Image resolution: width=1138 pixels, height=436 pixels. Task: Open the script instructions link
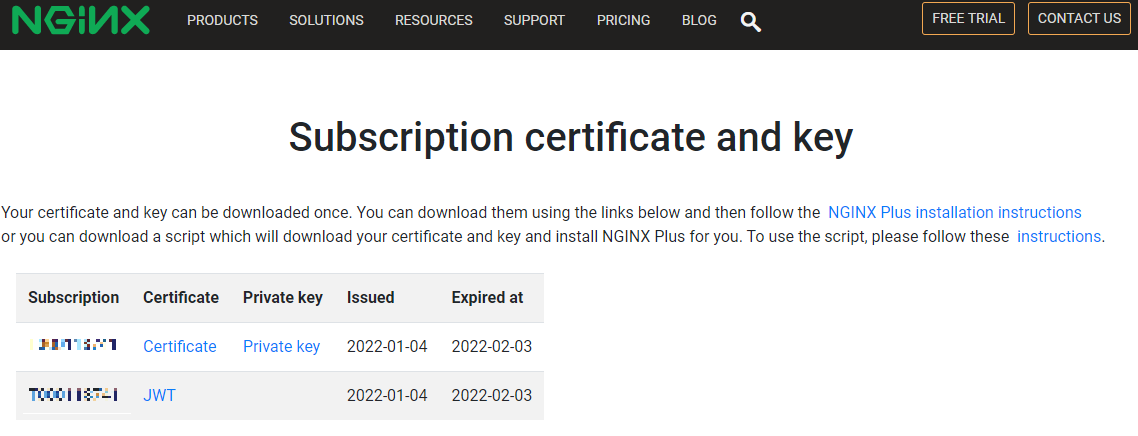tap(1059, 236)
